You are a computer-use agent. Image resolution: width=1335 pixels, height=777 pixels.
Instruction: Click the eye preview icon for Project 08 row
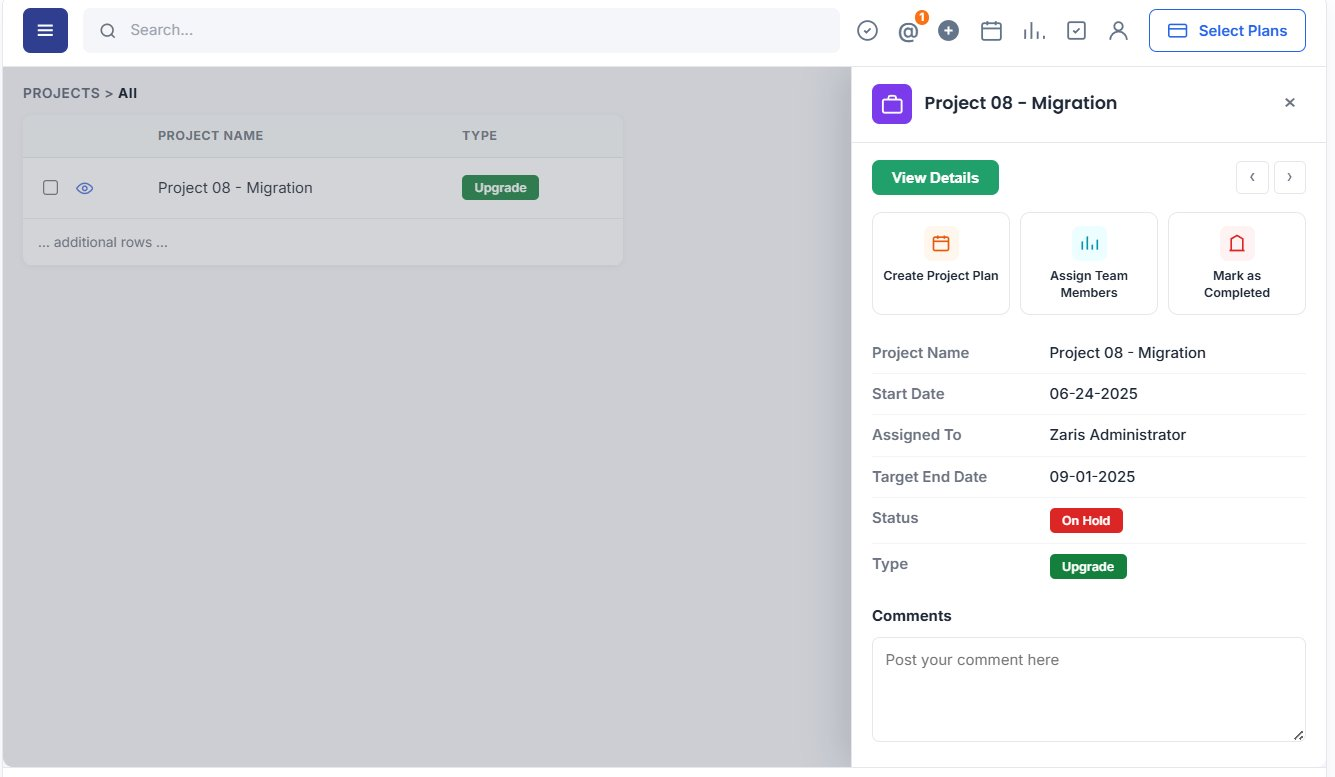click(85, 188)
